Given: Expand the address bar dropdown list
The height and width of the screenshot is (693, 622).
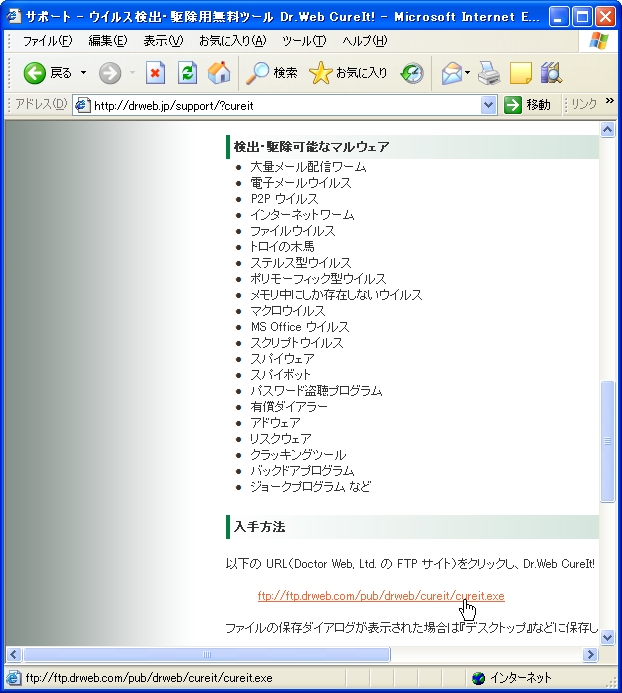Looking at the screenshot, I should pyautogui.click(x=488, y=106).
